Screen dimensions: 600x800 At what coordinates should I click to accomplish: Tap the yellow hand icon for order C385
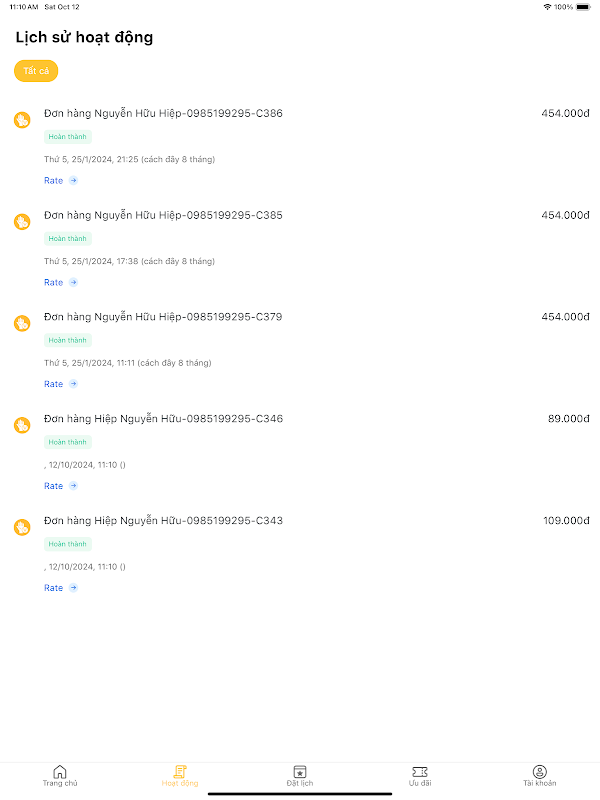(x=22, y=221)
